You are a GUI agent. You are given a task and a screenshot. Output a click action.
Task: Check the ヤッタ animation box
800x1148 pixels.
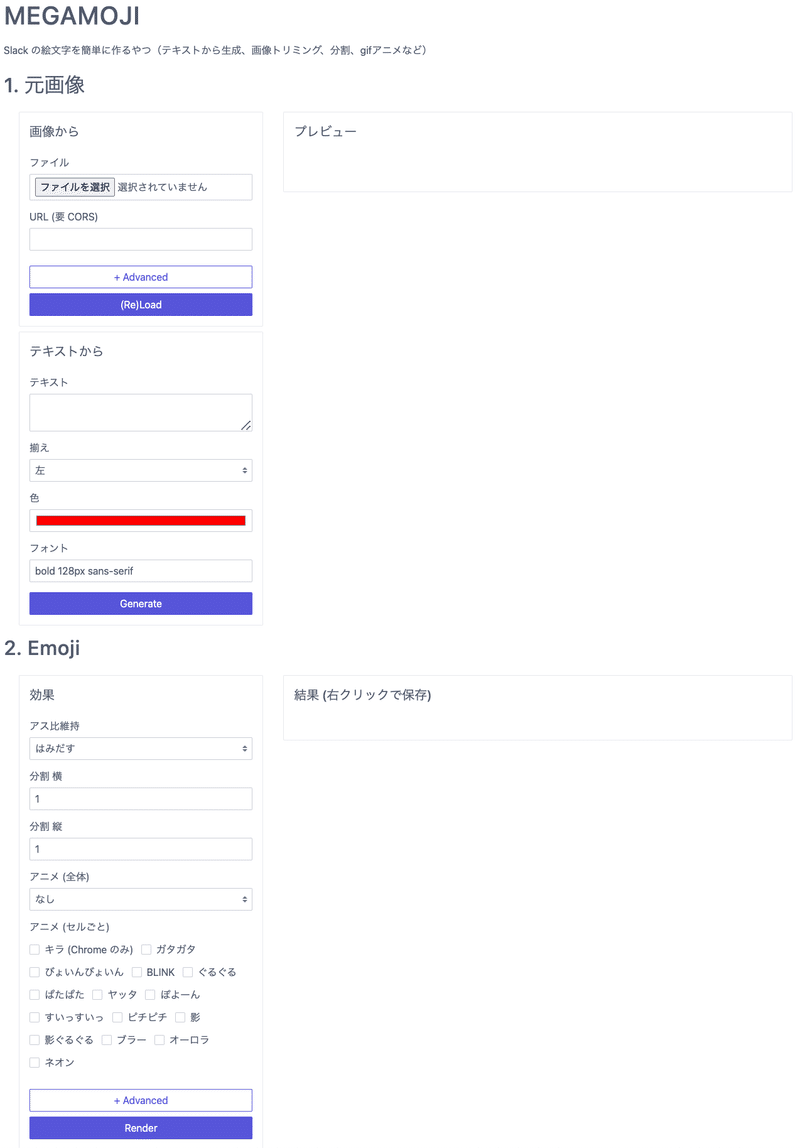point(97,995)
